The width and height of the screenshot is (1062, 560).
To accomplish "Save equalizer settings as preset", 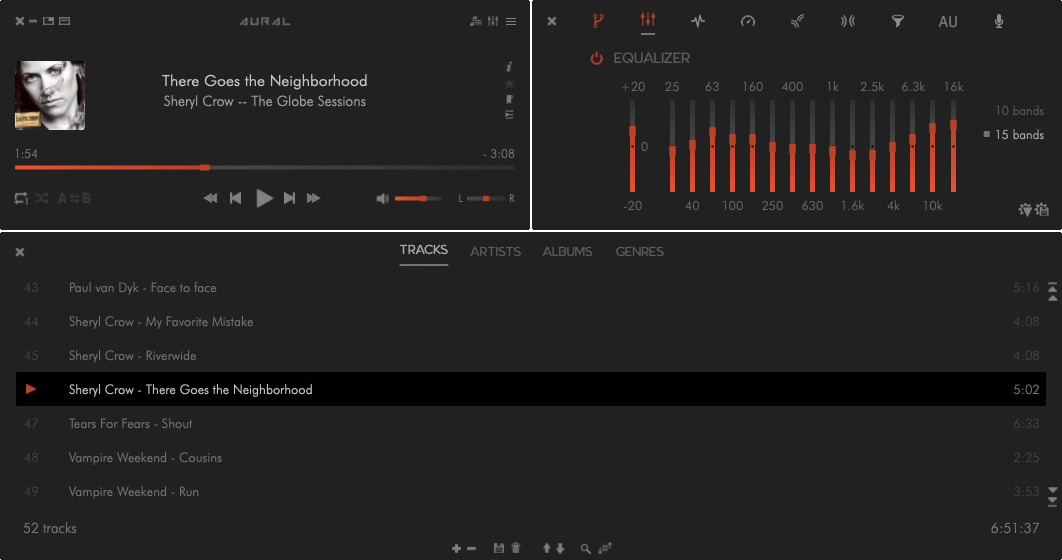I will 1042,210.
